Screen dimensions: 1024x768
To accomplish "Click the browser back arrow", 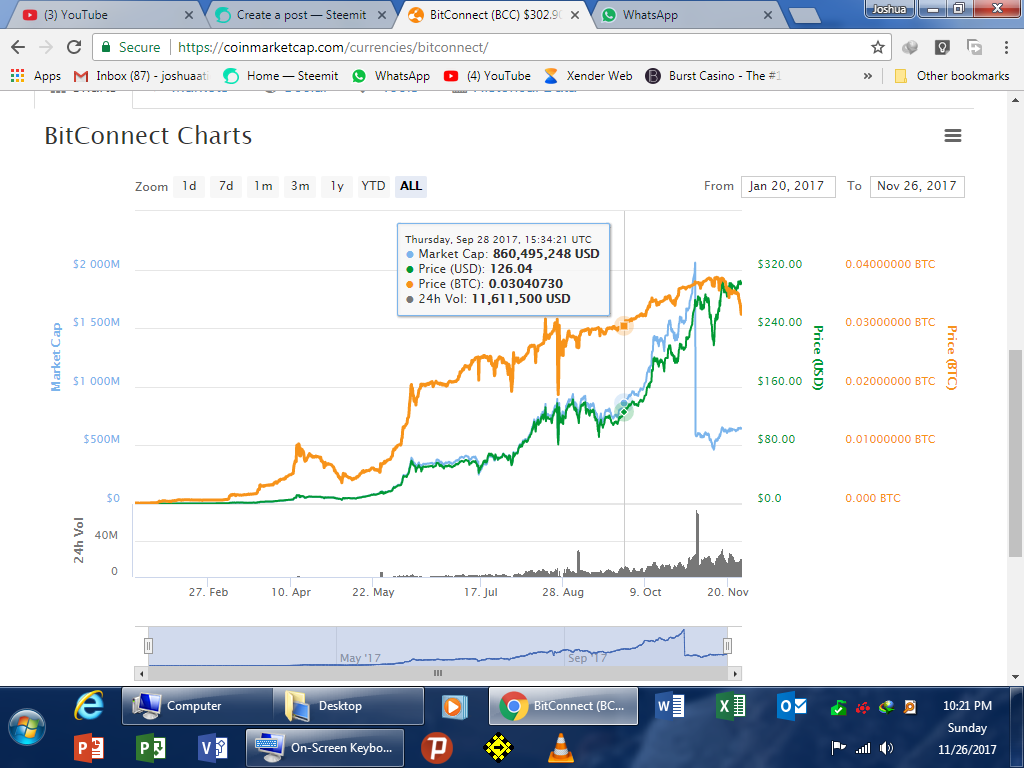I will [18, 47].
